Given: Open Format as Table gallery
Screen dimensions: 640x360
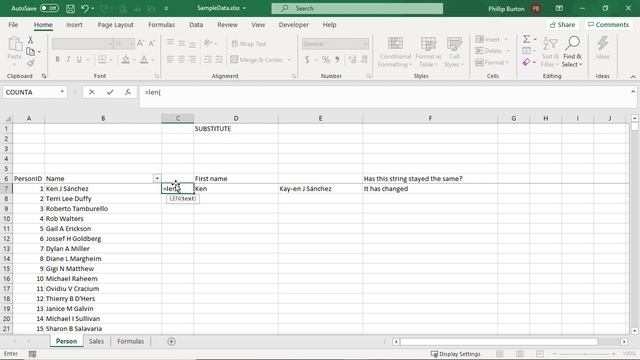Looking at the screenshot, I should point(428,52).
